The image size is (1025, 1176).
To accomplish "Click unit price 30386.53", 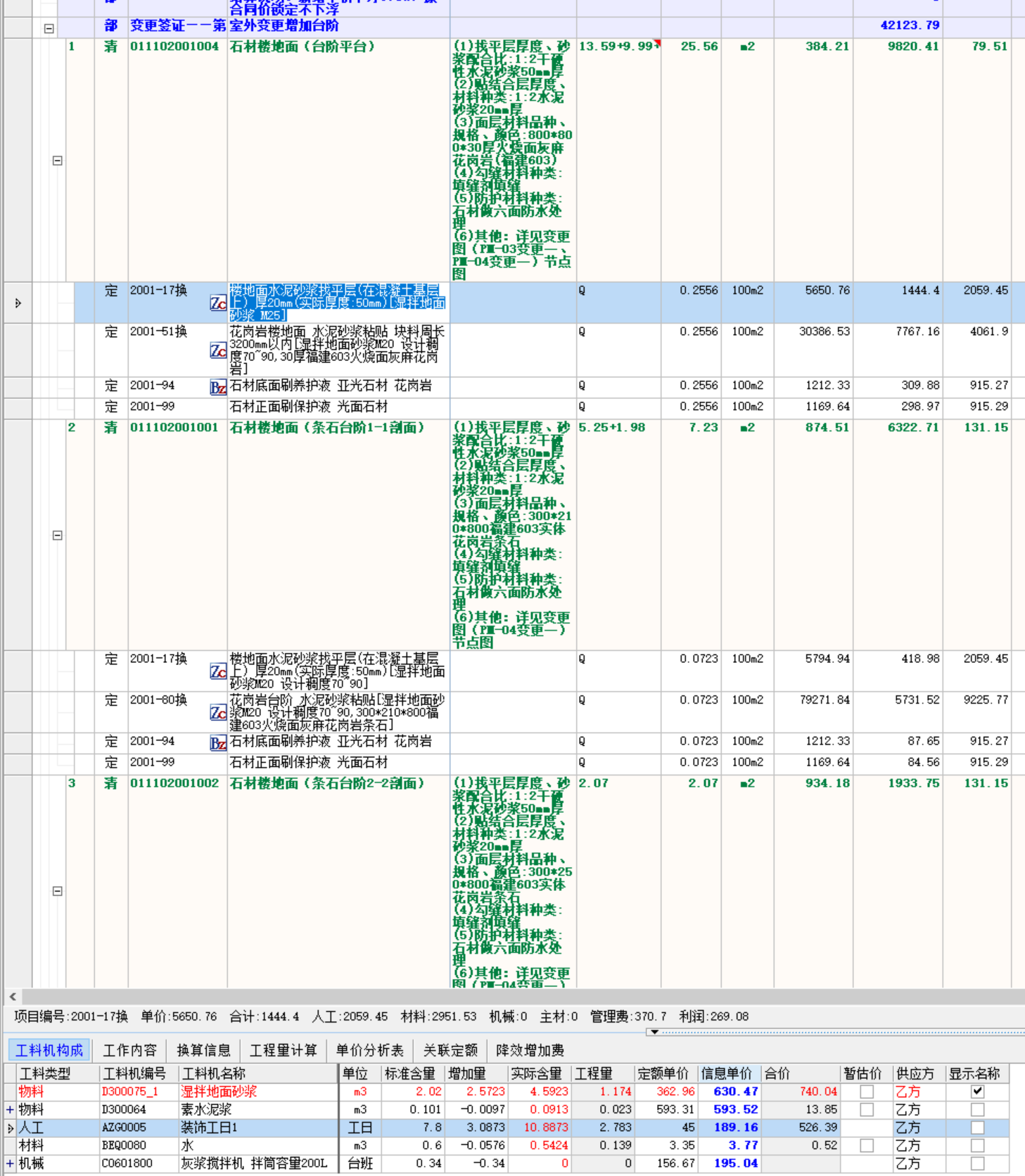I will 824,331.
